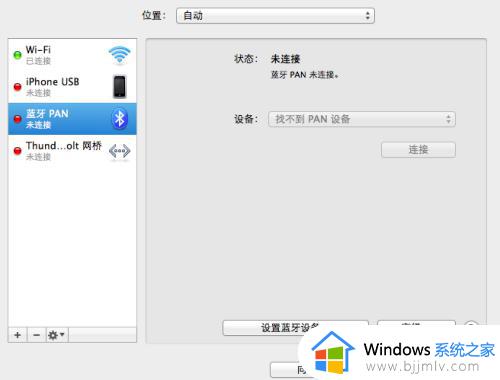Click the 位置 label
The image size is (500, 380).
pyautogui.click(x=154, y=15)
